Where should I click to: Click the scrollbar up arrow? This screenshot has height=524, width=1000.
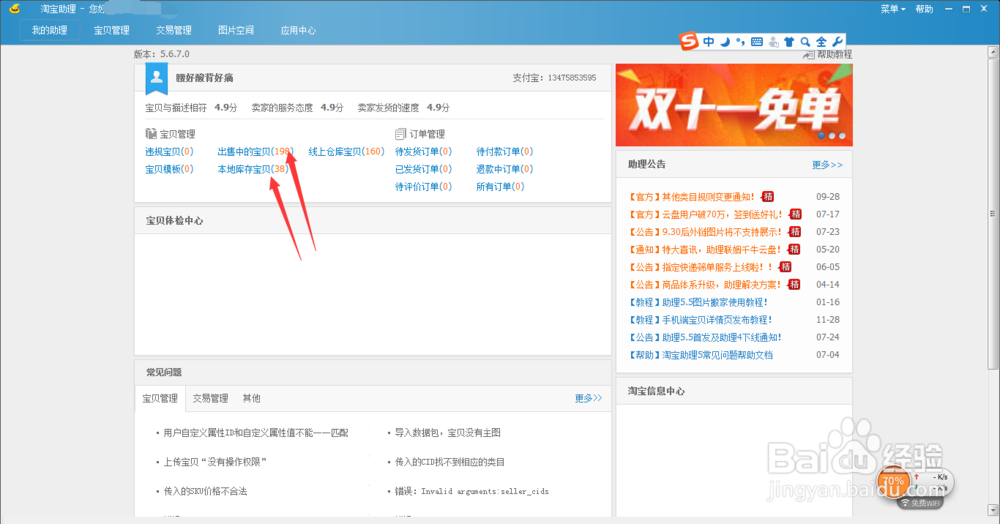(x=993, y=52)
